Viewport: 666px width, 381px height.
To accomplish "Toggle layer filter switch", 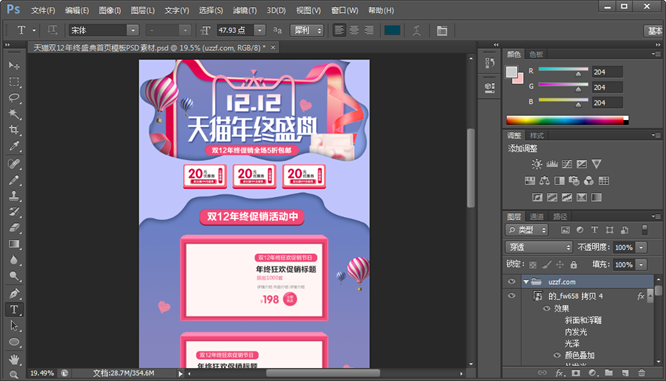I will pyautogui.click(x=644, y=230).
